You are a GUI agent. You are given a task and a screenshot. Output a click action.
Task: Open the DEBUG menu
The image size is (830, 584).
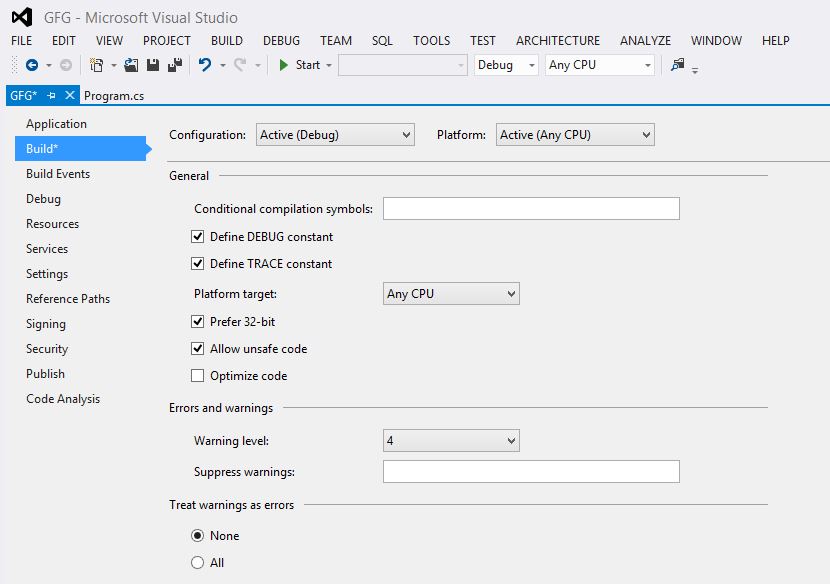pos(281,41)
